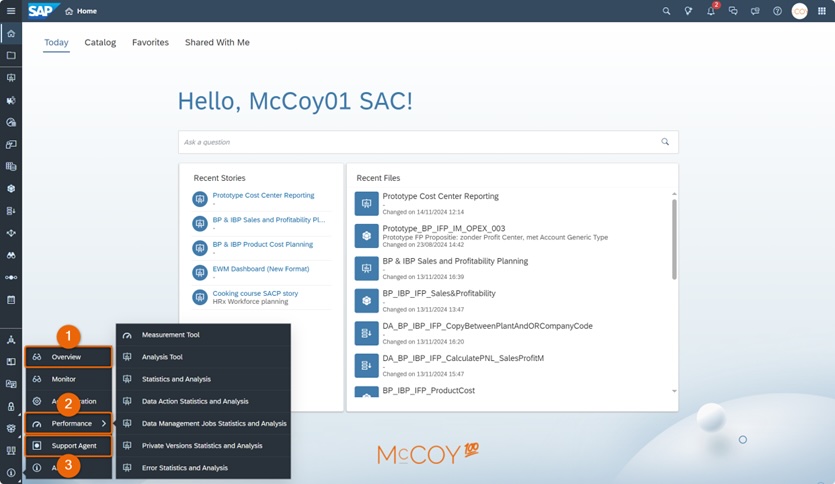This screenshot has width=835, height=484.
Task: Open Measurement Tool from Performance submenu
Action: 203,335
